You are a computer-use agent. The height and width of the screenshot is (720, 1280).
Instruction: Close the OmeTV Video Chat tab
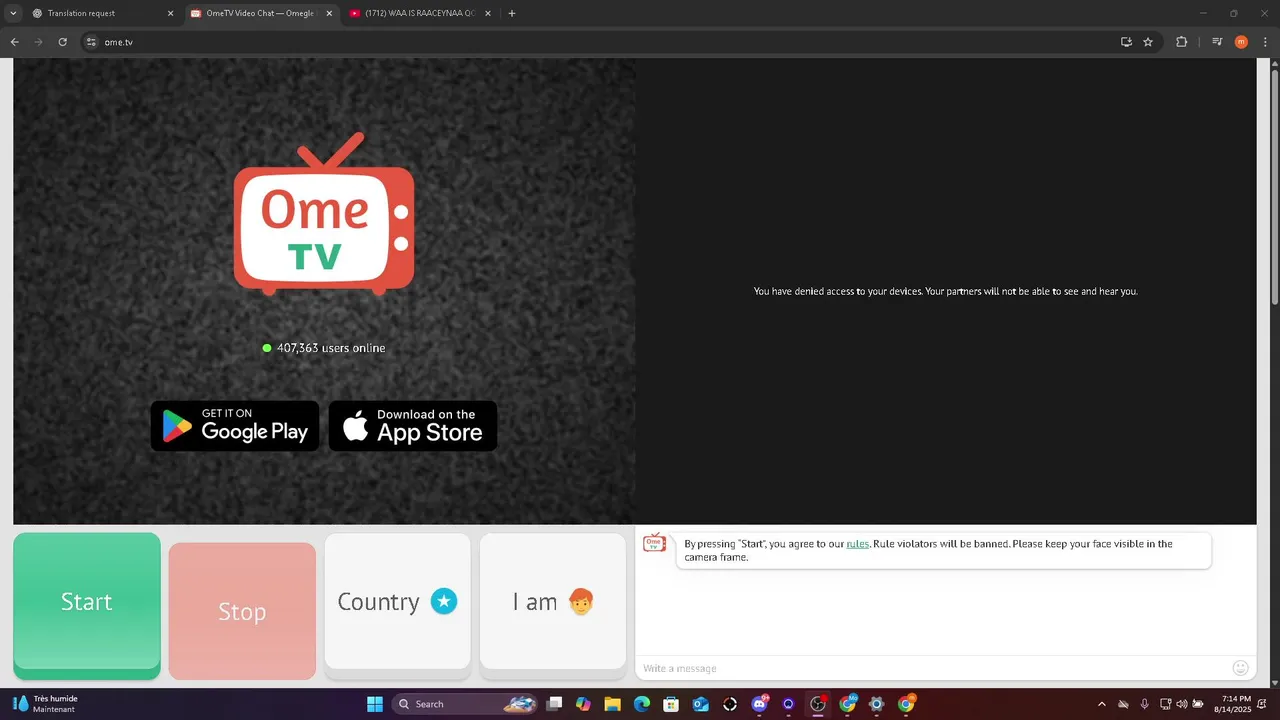point(330,13)
